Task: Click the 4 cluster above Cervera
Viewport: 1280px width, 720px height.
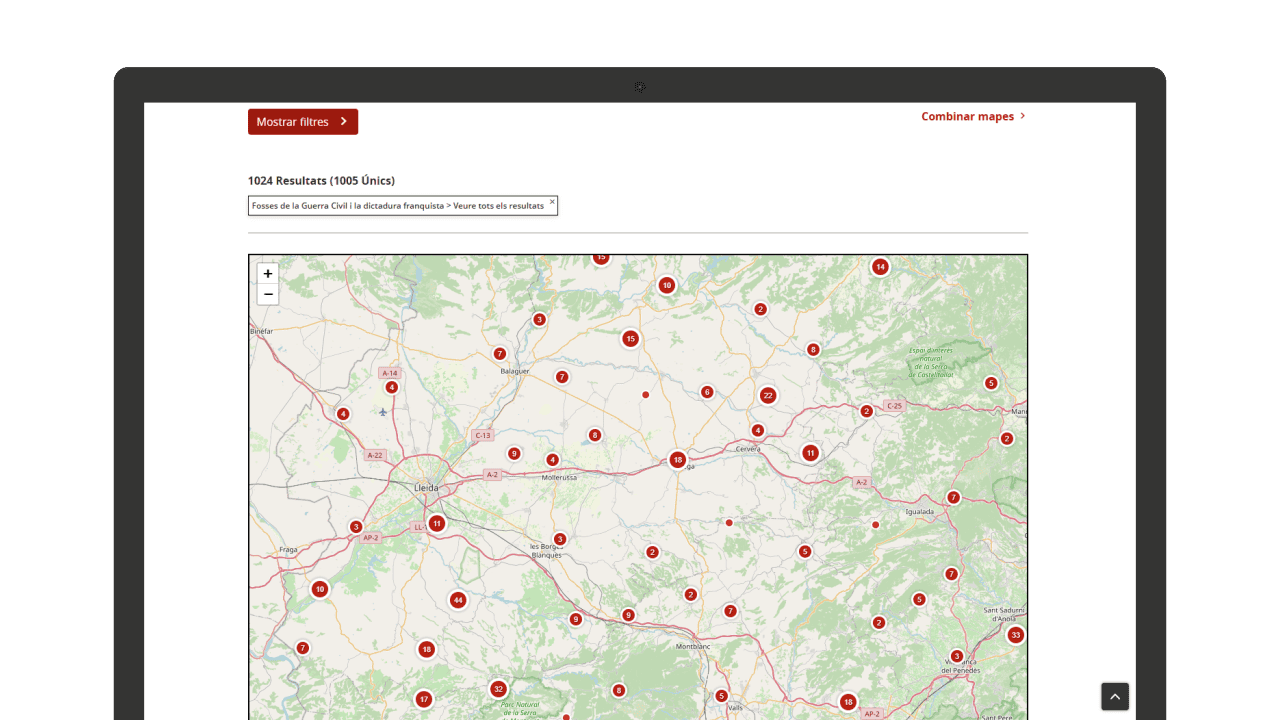Action: pos(757,431)
